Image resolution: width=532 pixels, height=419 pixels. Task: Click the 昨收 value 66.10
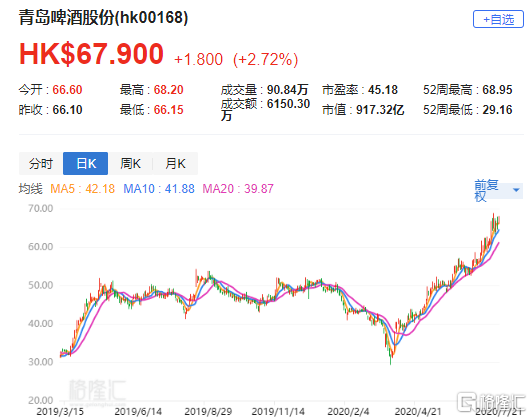[67, 110]
